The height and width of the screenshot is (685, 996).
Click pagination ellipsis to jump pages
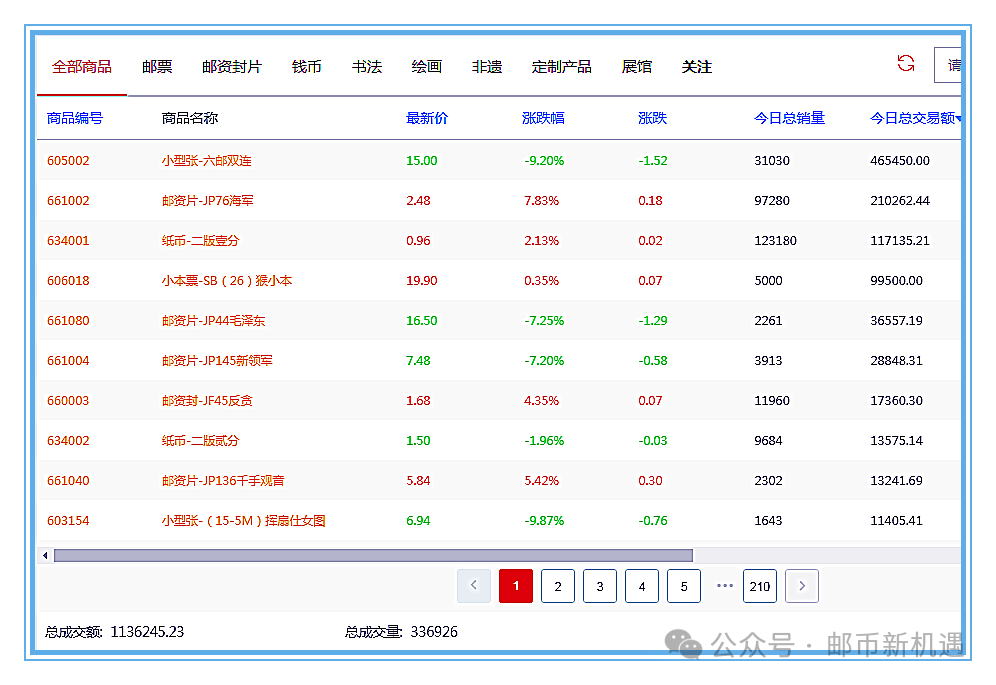(x=725, y=586)
